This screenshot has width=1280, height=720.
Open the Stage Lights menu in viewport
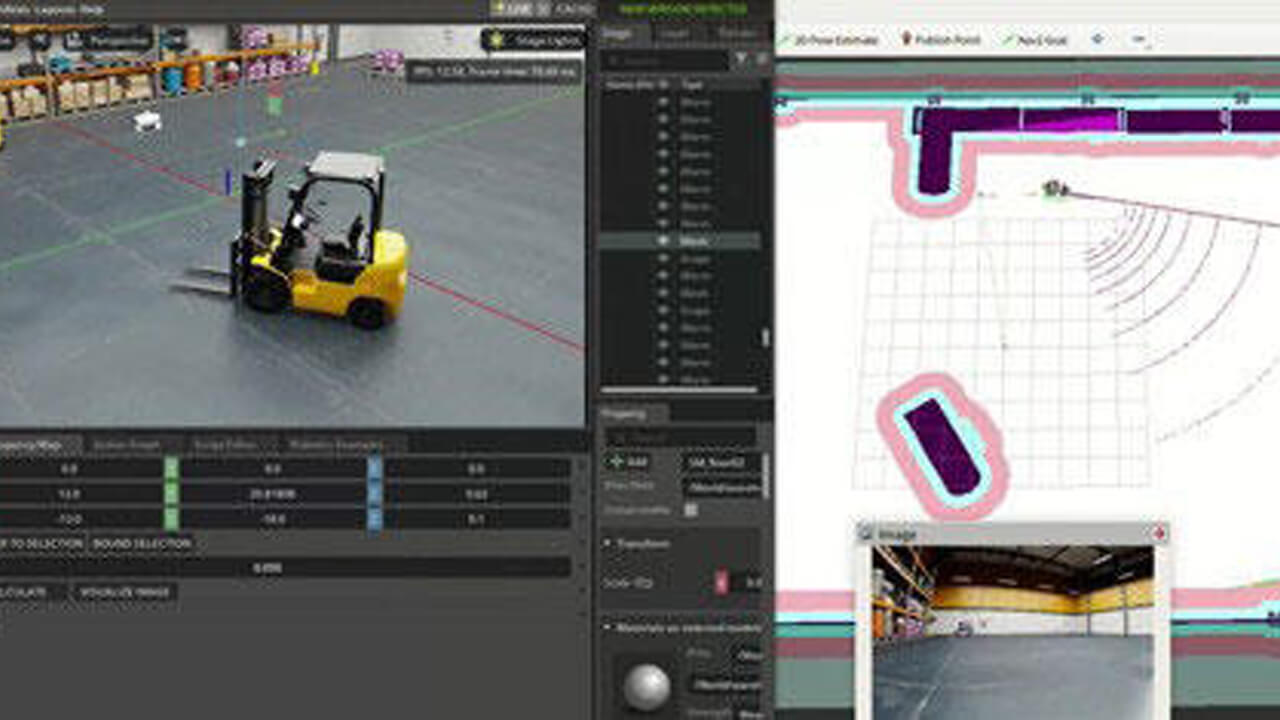pos(534,40)
